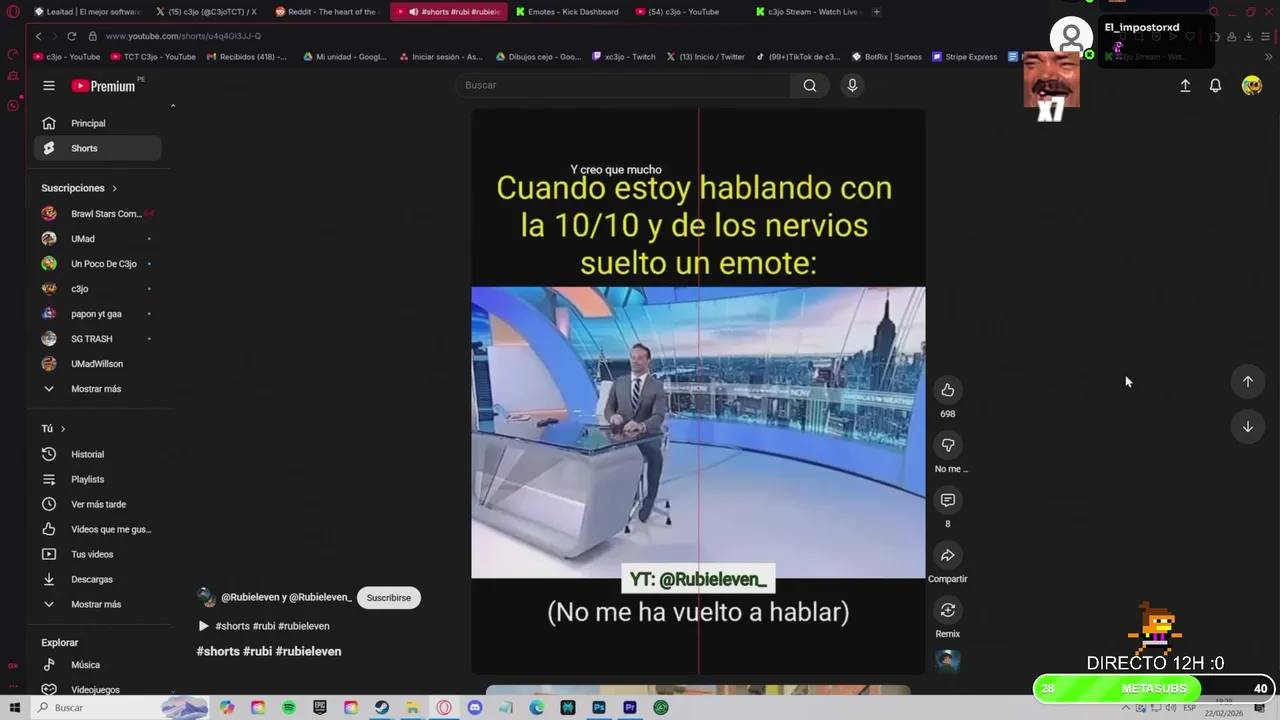Click the YouTube Premium logo
This screenshot has height=720, width=1280.
104,86
